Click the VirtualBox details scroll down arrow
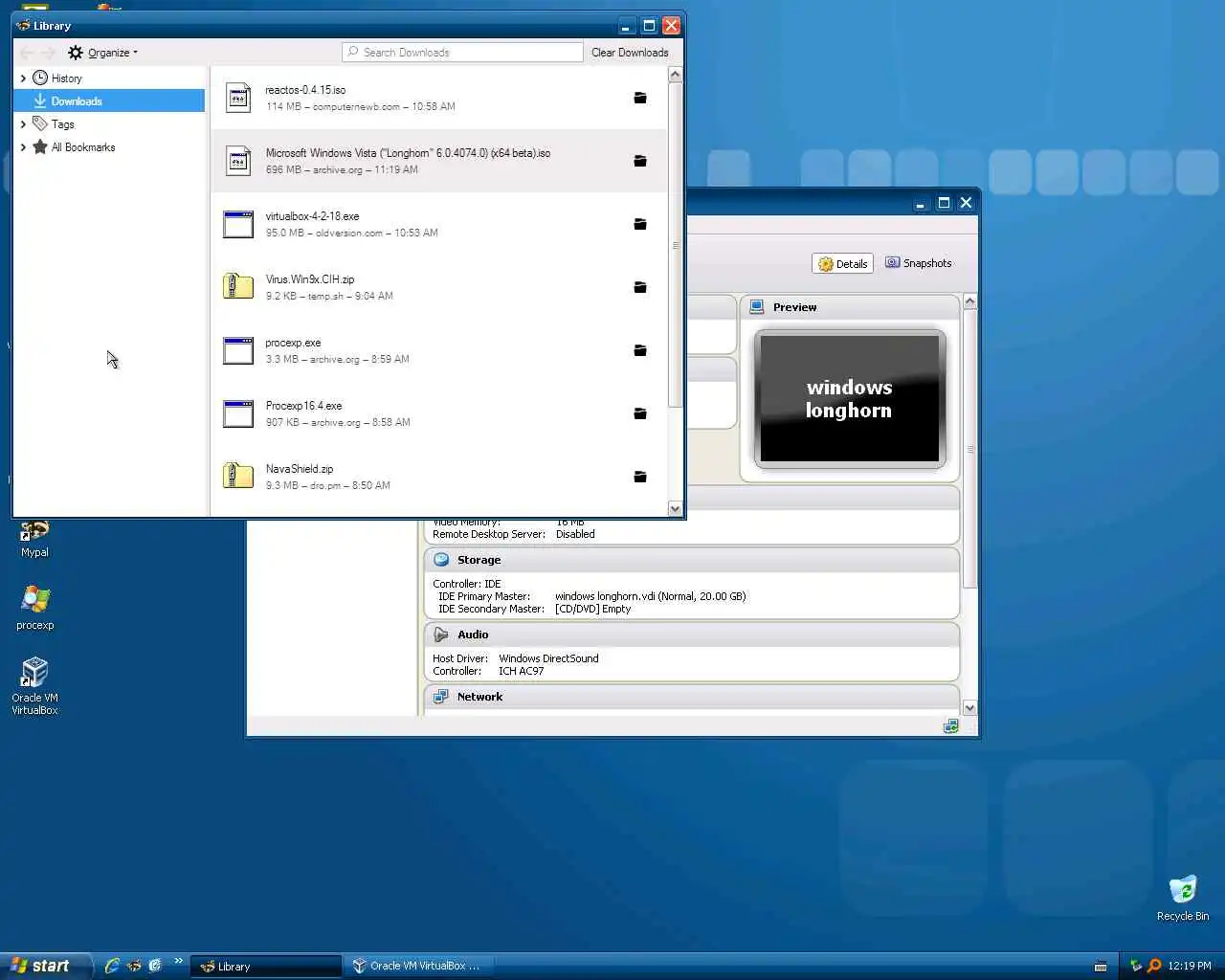 [x=969, y=708]
